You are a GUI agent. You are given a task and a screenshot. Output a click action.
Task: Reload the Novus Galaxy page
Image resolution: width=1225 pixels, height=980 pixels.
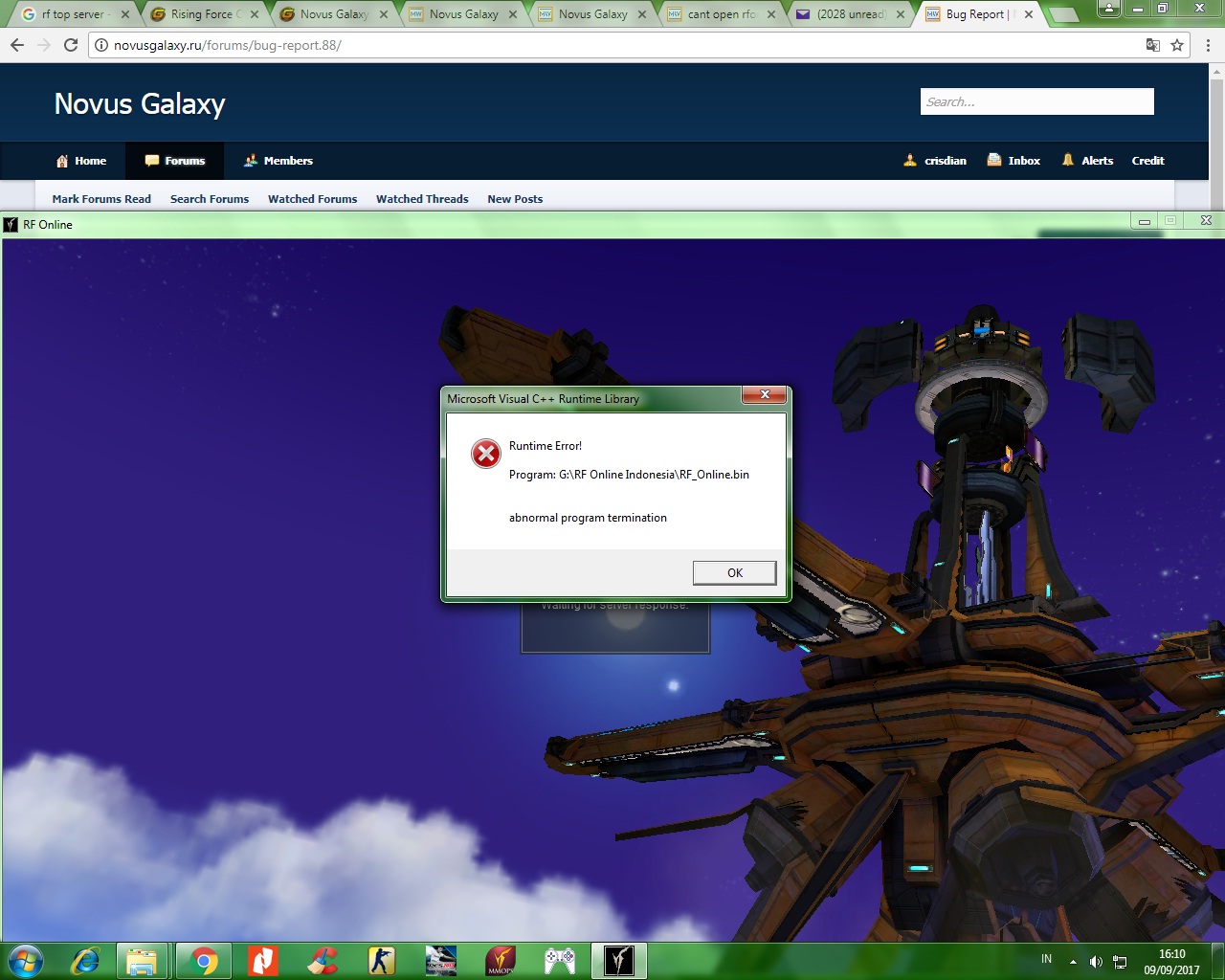71,45
